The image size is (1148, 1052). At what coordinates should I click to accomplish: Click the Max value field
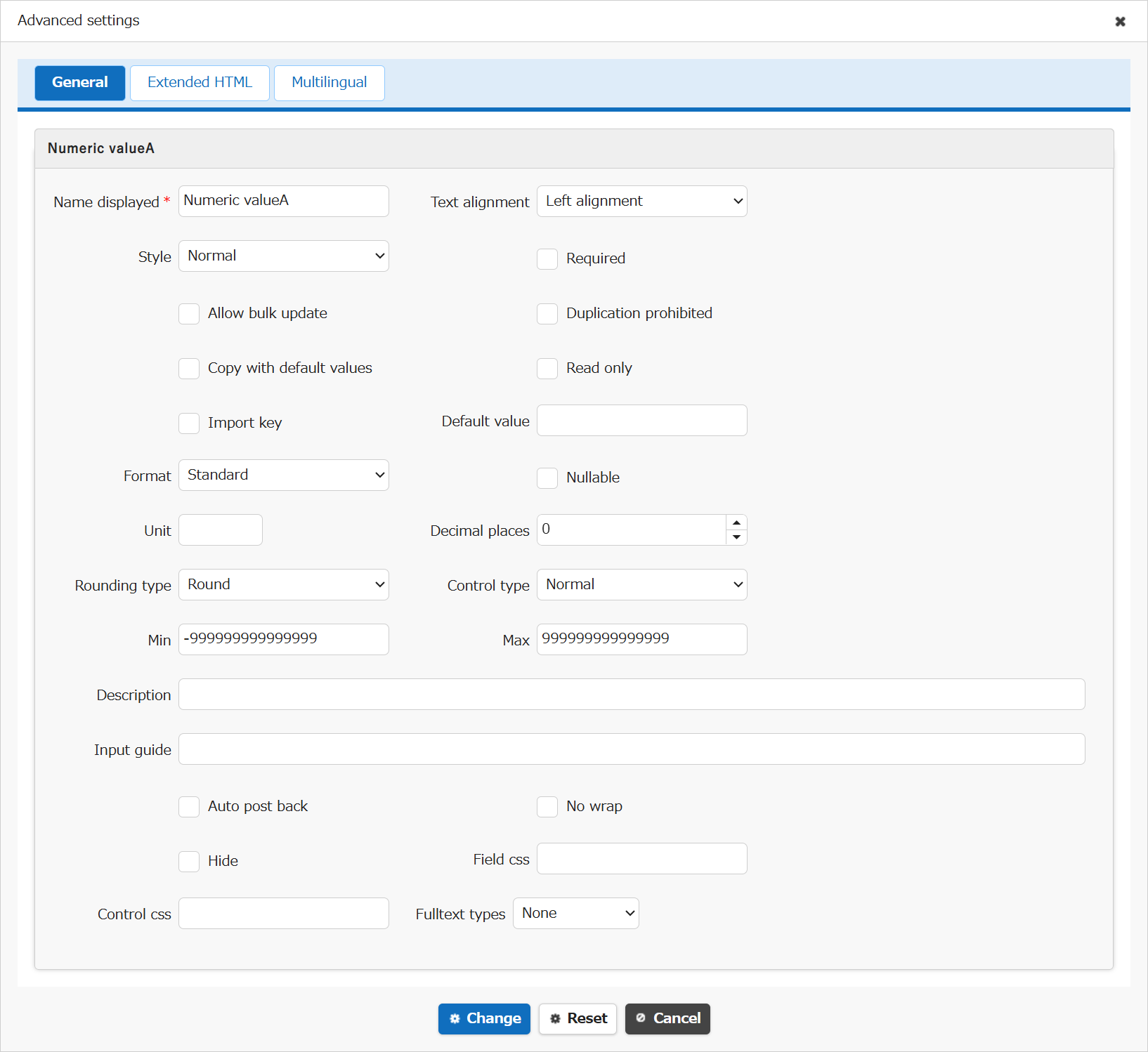pyautogui.click(x=642, y=640)
